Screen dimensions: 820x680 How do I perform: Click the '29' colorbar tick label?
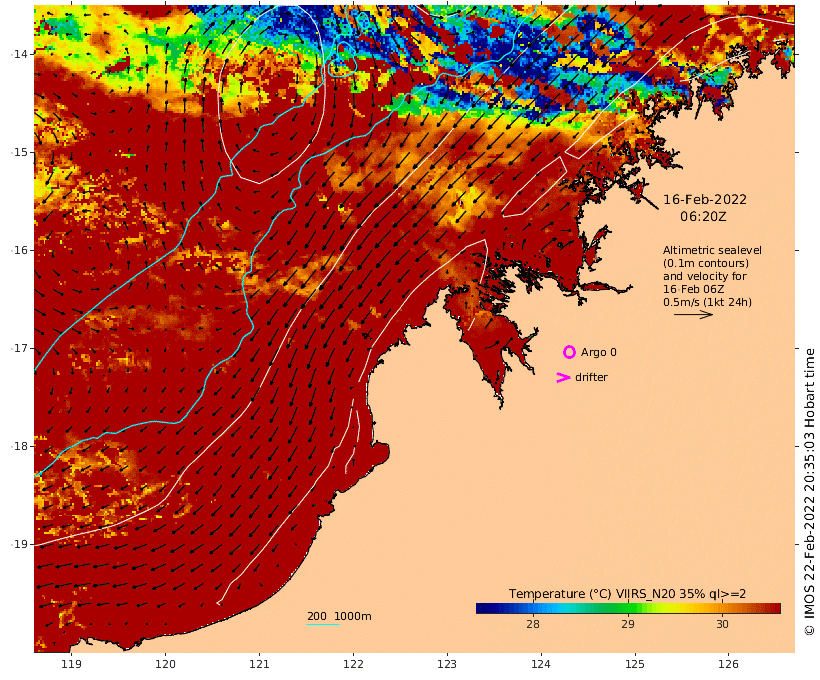pyautogui.click(x=628, y=624)
